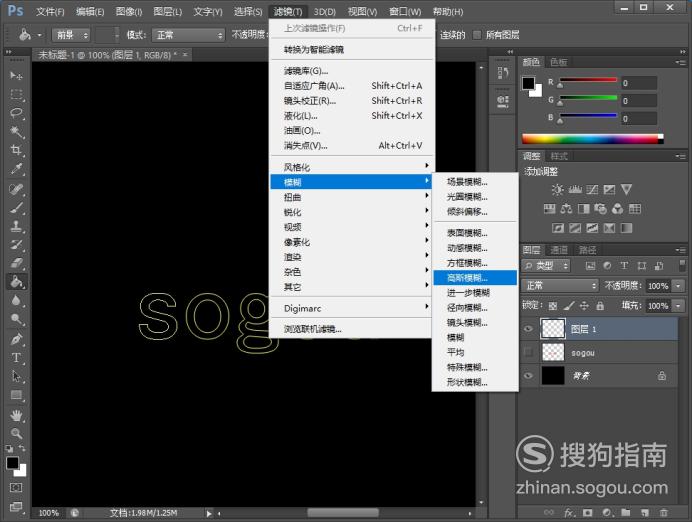This screenshot has height=522, width=692.
Task: Open the 风格化 filter submenu
Action: pyautogui.click(x=352, y=167)
